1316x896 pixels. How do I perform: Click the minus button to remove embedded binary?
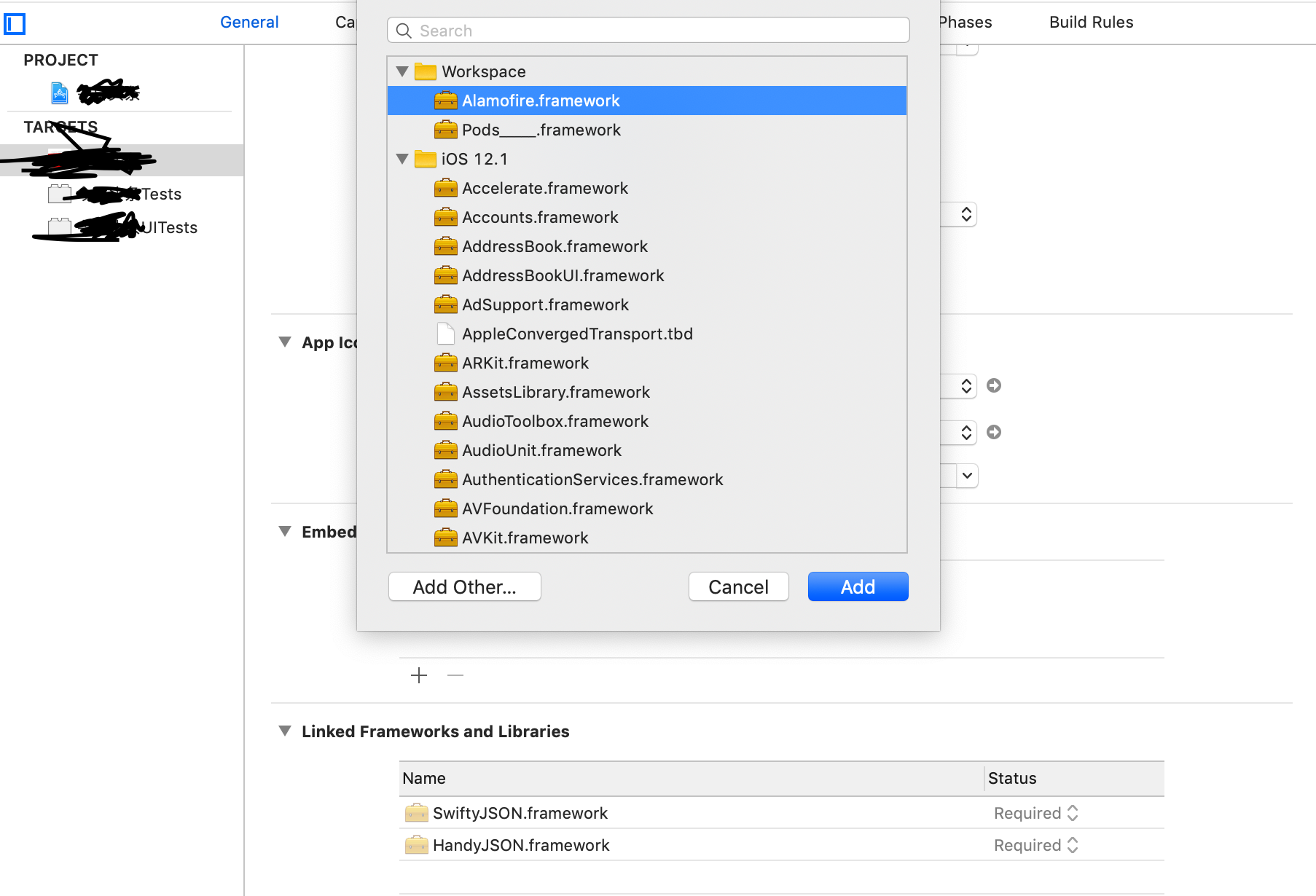455,675
